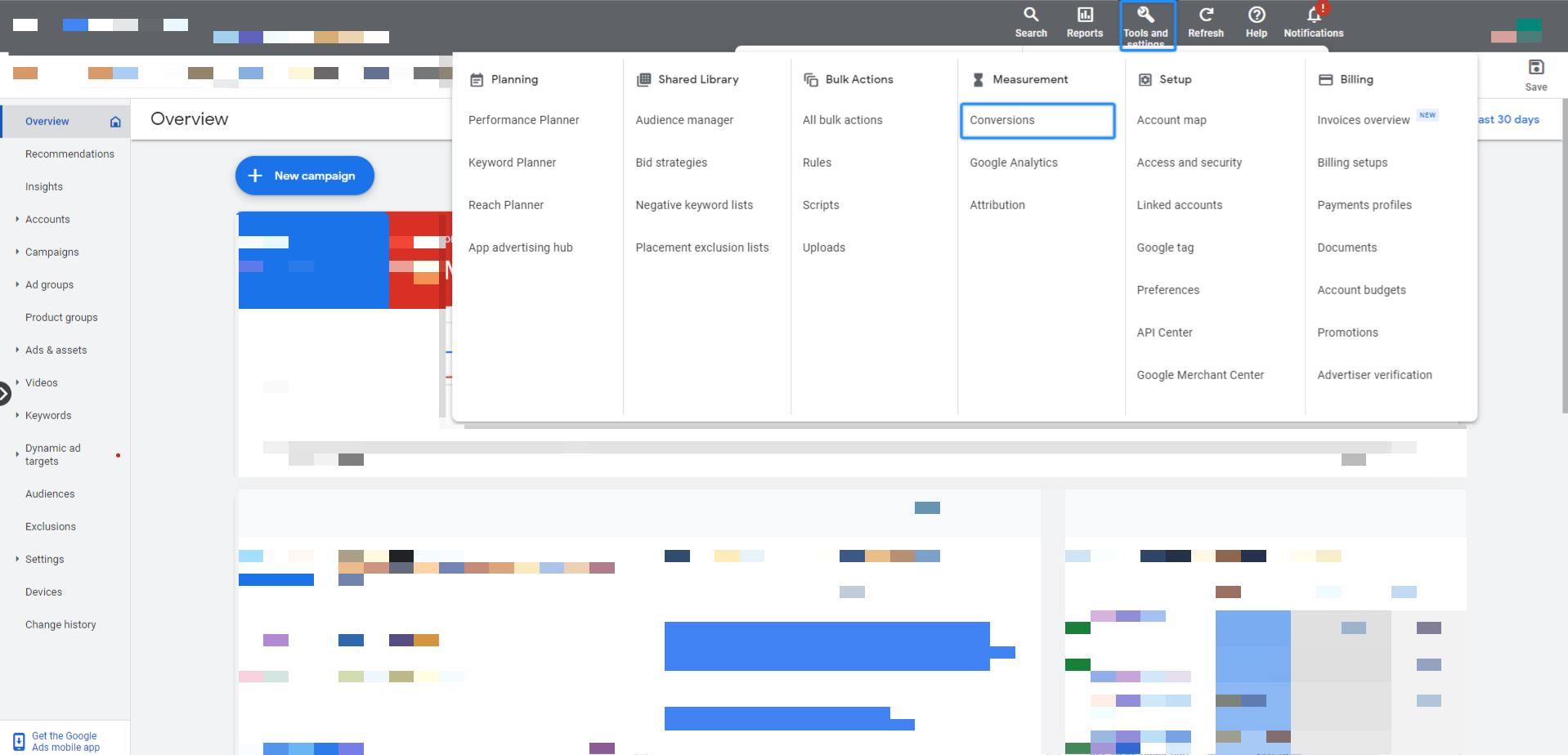The height and width of the screenshot is (755, 1568).
Task: Open Google Merchant Center
Action: tap(1200, 375)
